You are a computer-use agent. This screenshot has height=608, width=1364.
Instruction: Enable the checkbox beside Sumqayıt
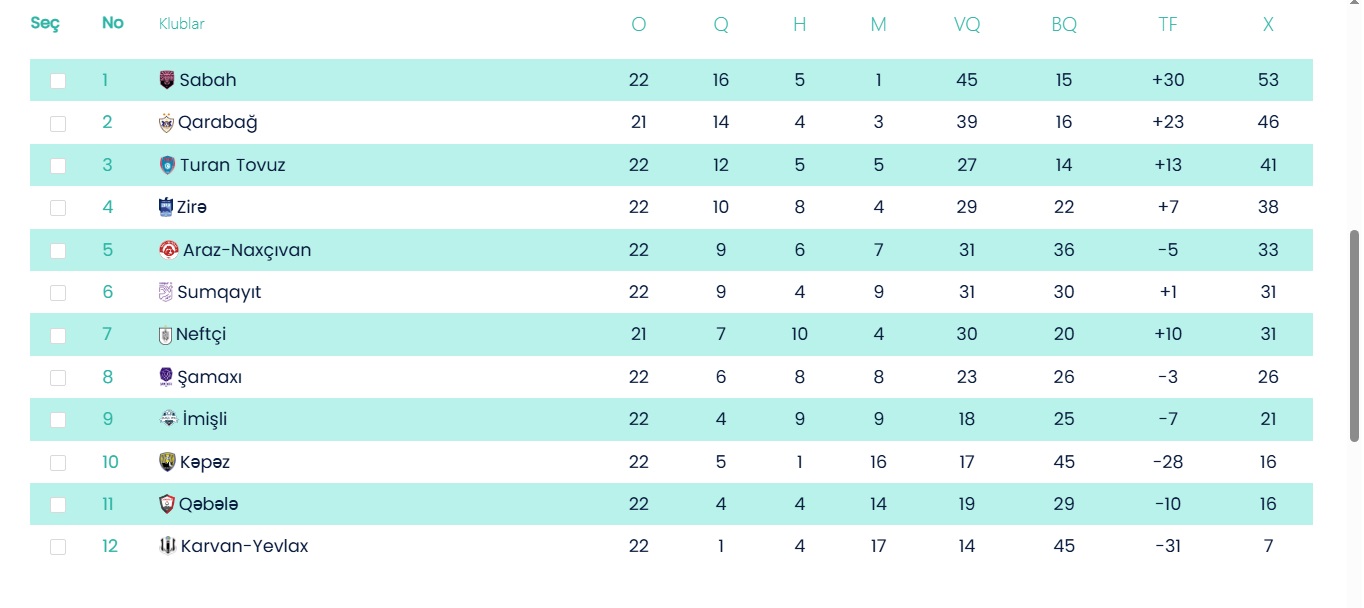coord(58,293)
